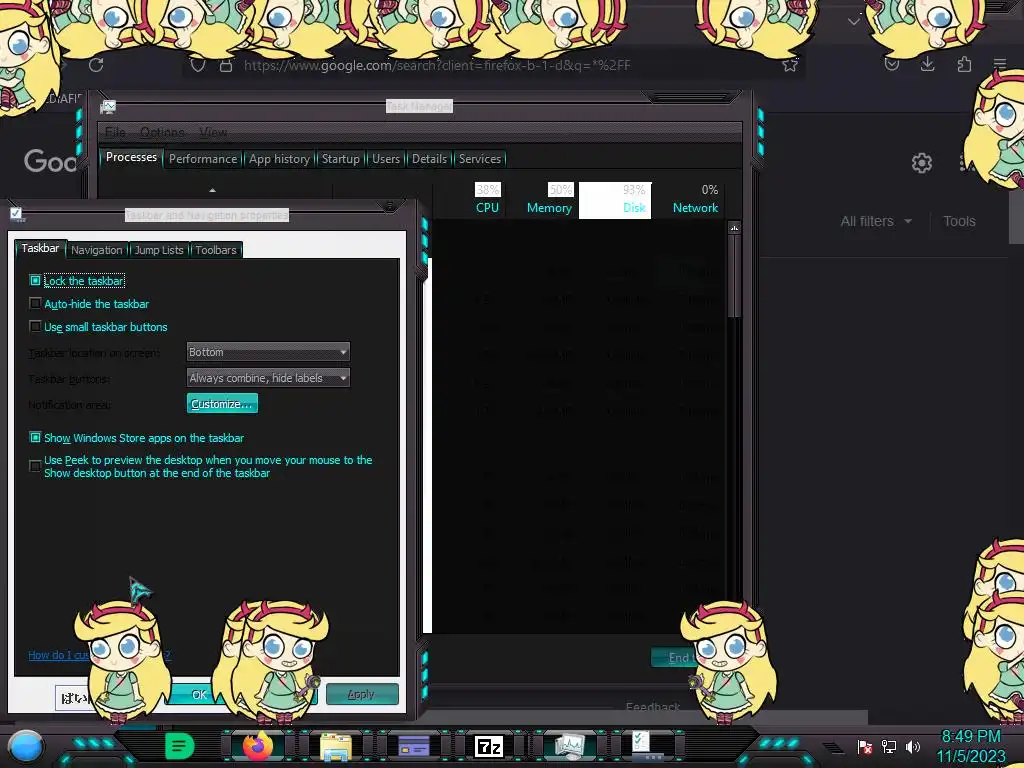Open the Options menu in Task Manager
This screenshot has width=1024, height=768.
tap(162, 133)
